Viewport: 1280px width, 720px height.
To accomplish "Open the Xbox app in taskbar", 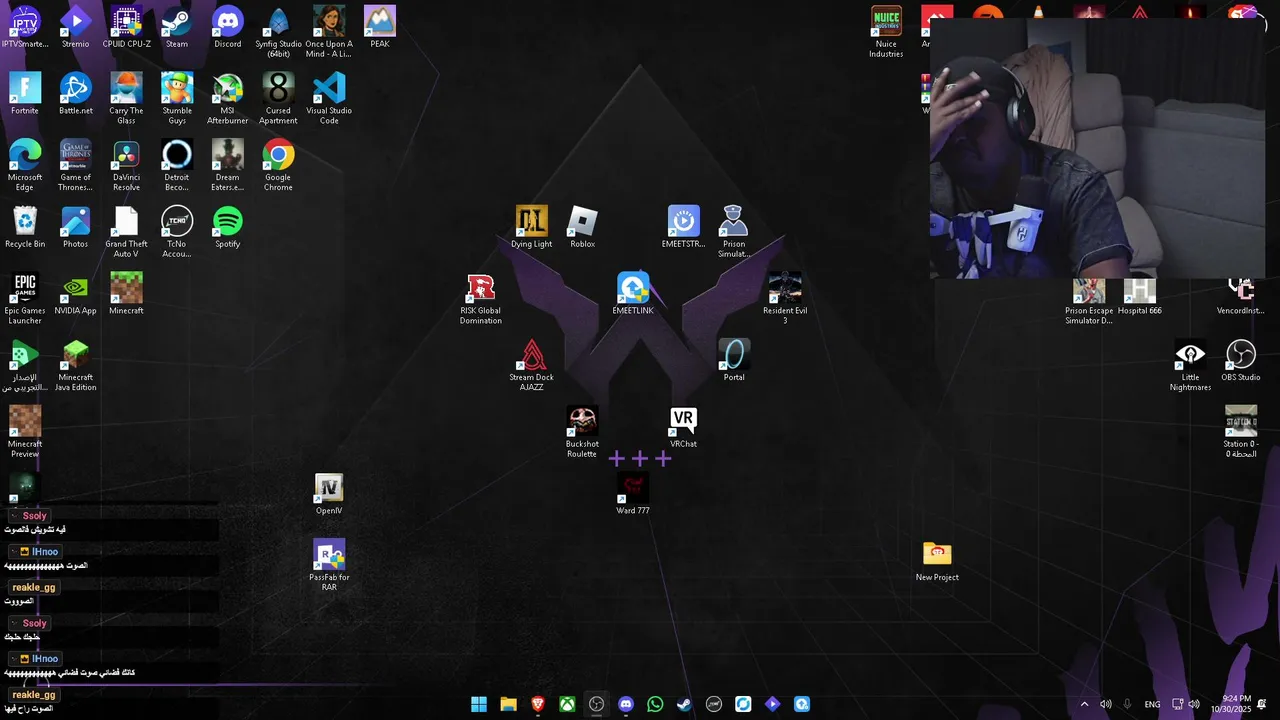I will pyautogui.click(x=567, y=704).
